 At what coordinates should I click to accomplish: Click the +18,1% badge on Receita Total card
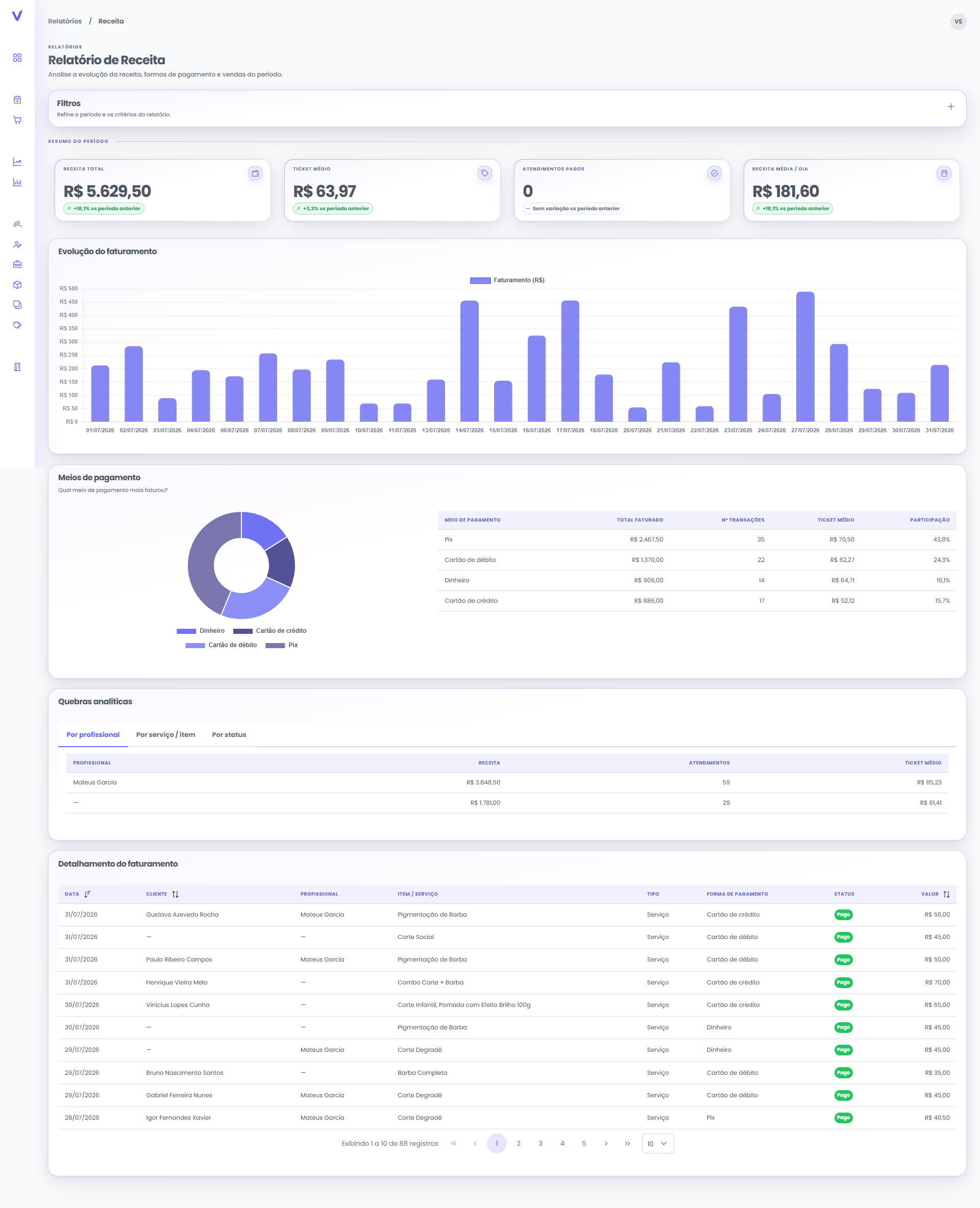click(104, 209)
